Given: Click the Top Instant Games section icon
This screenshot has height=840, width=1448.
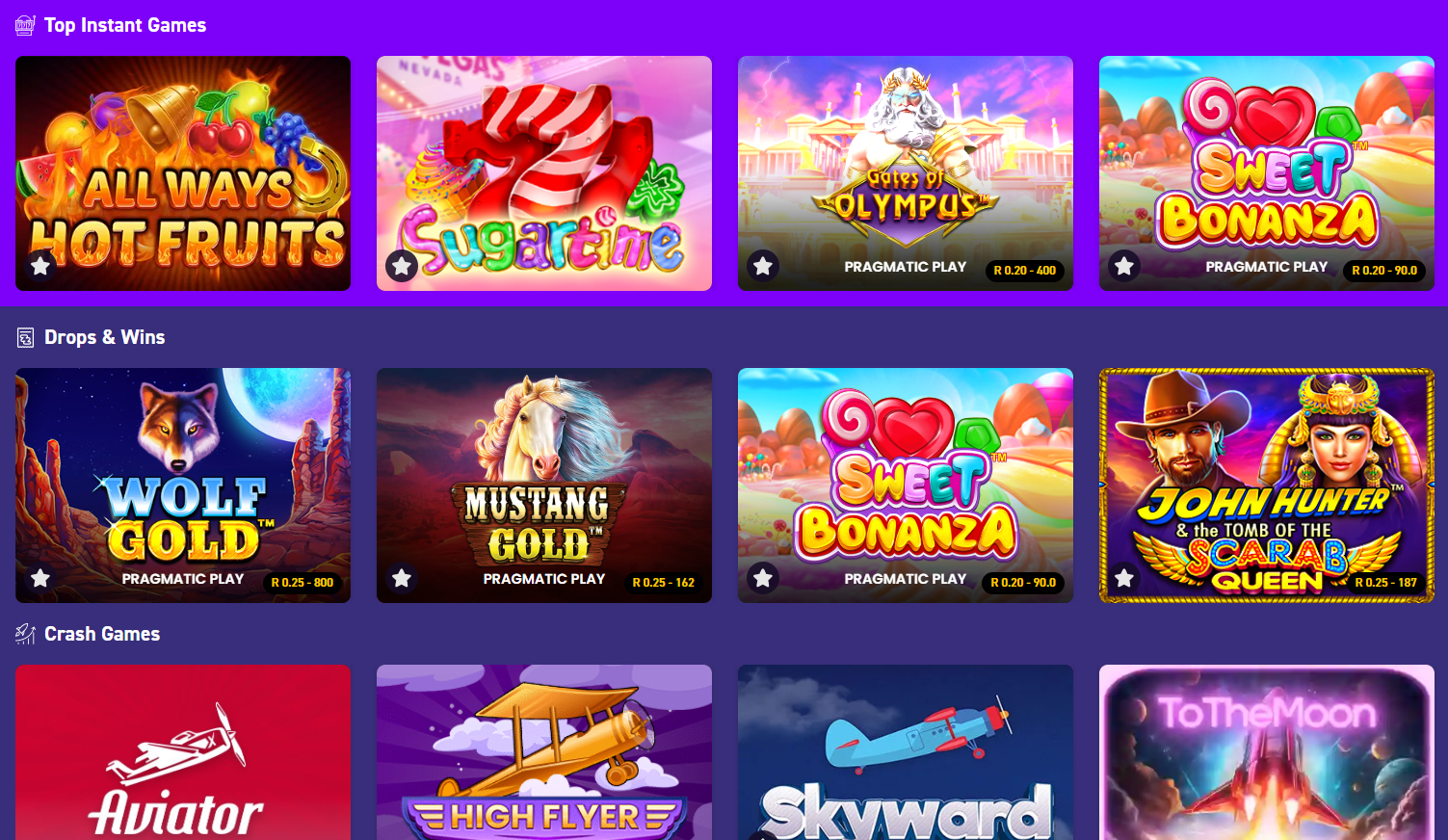Looking at the screenshot, I should (25, 25).
